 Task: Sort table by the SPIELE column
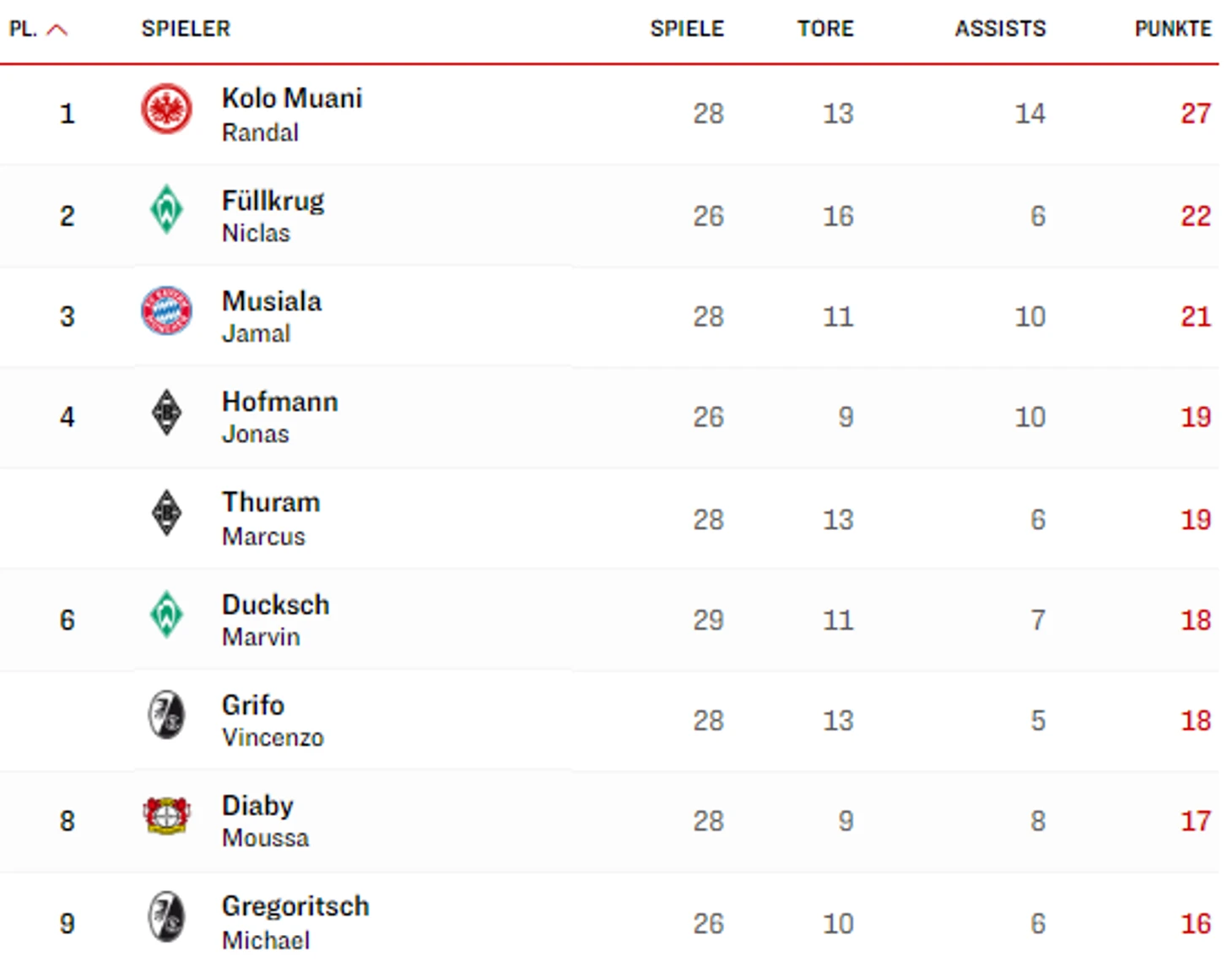coord(687,29)
